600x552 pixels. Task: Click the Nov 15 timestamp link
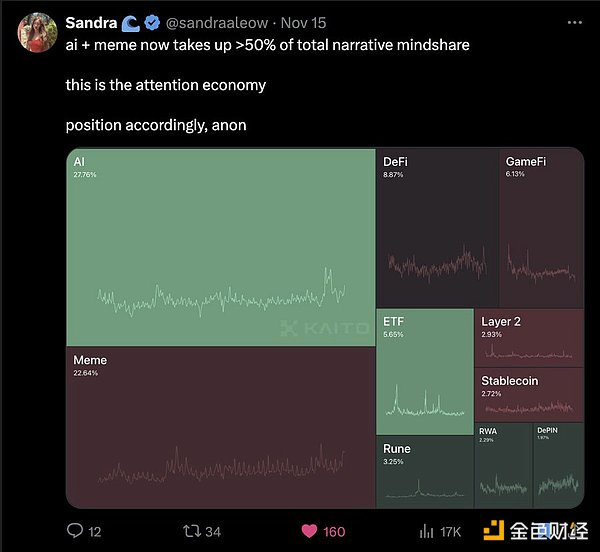[x=300, y=21]
